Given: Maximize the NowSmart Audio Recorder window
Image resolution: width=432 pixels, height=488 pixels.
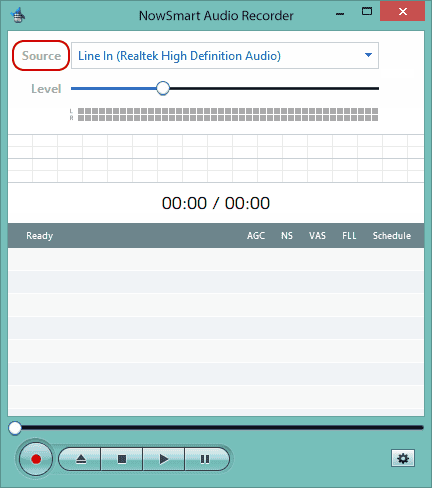Looking at the screenshot, I should 367,12.
